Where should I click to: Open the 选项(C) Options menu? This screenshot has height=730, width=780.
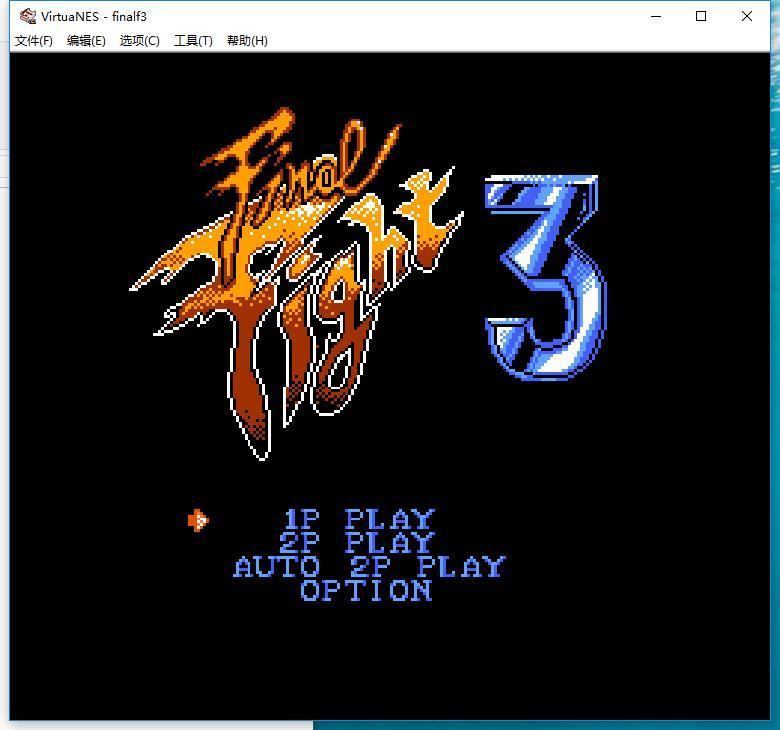(x=140, y=41)
